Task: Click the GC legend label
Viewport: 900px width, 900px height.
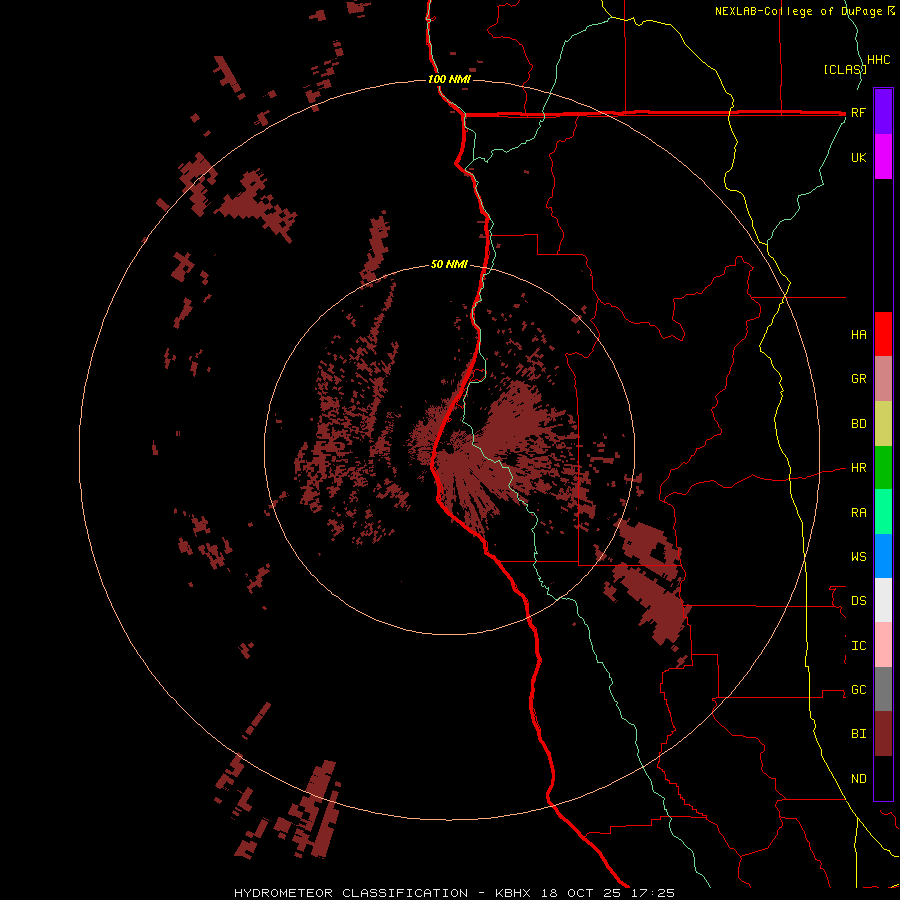Action: click(x=858, y=690)
